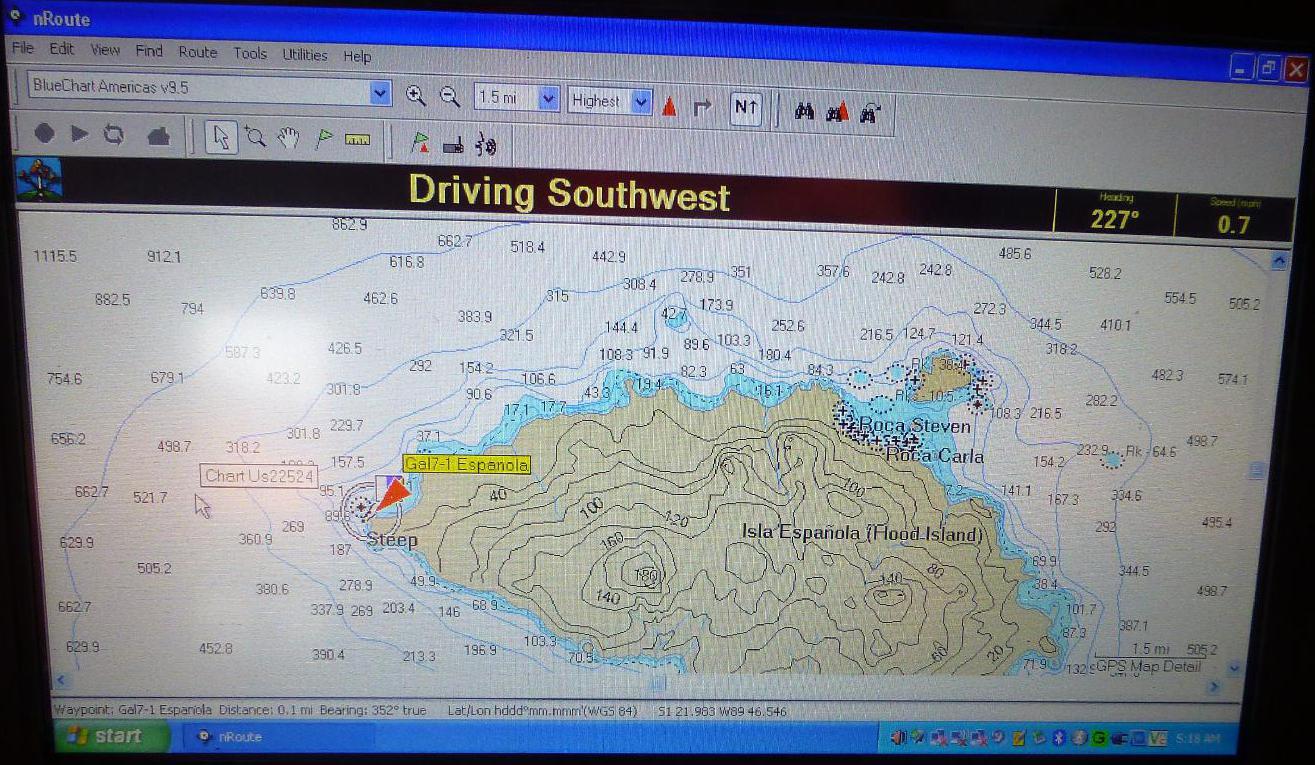Select the ruler Distance/Bearing tool
This screenshot has height=765, width=1315.
click(357, 141)
